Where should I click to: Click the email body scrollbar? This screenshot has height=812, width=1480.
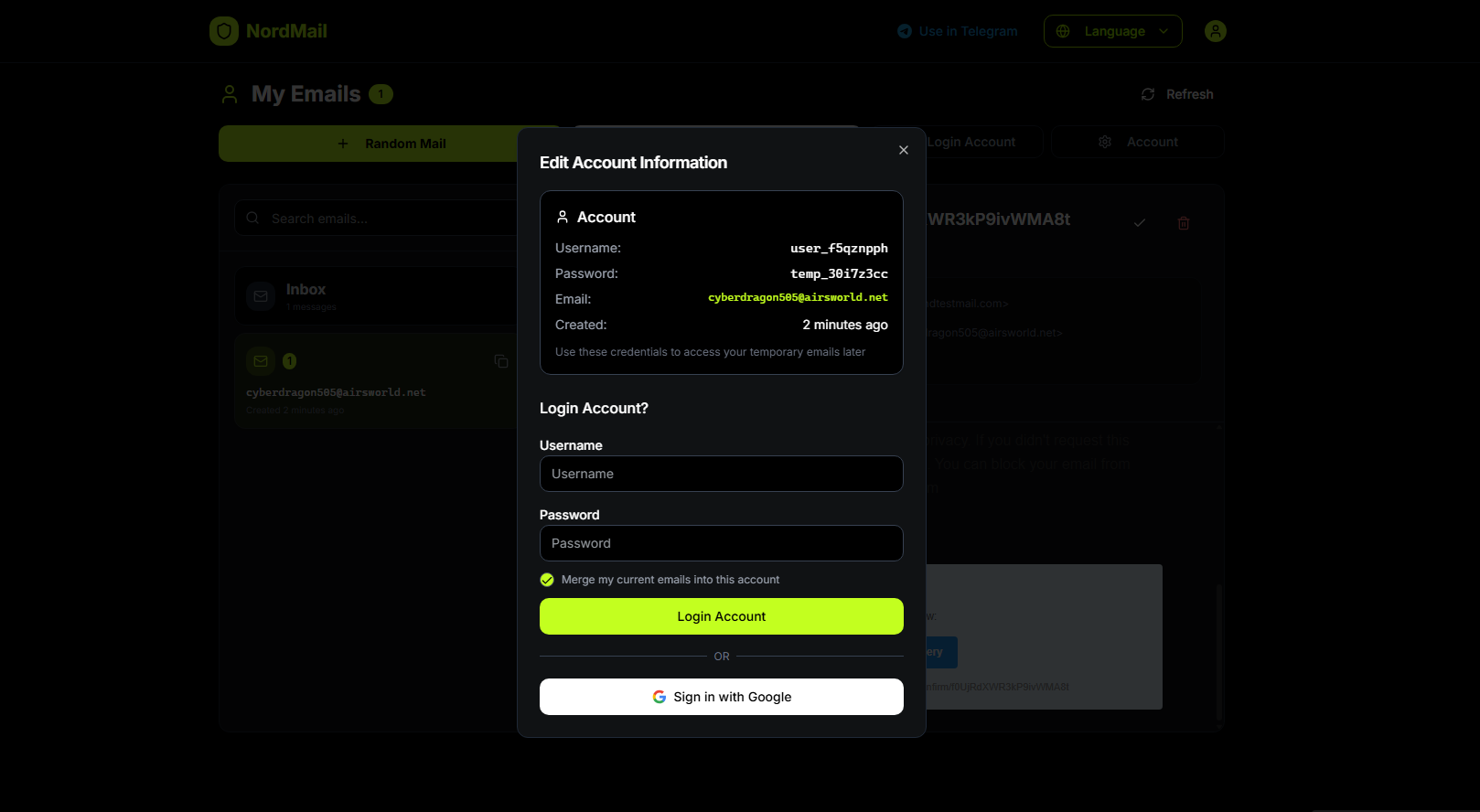point(1218,653)
